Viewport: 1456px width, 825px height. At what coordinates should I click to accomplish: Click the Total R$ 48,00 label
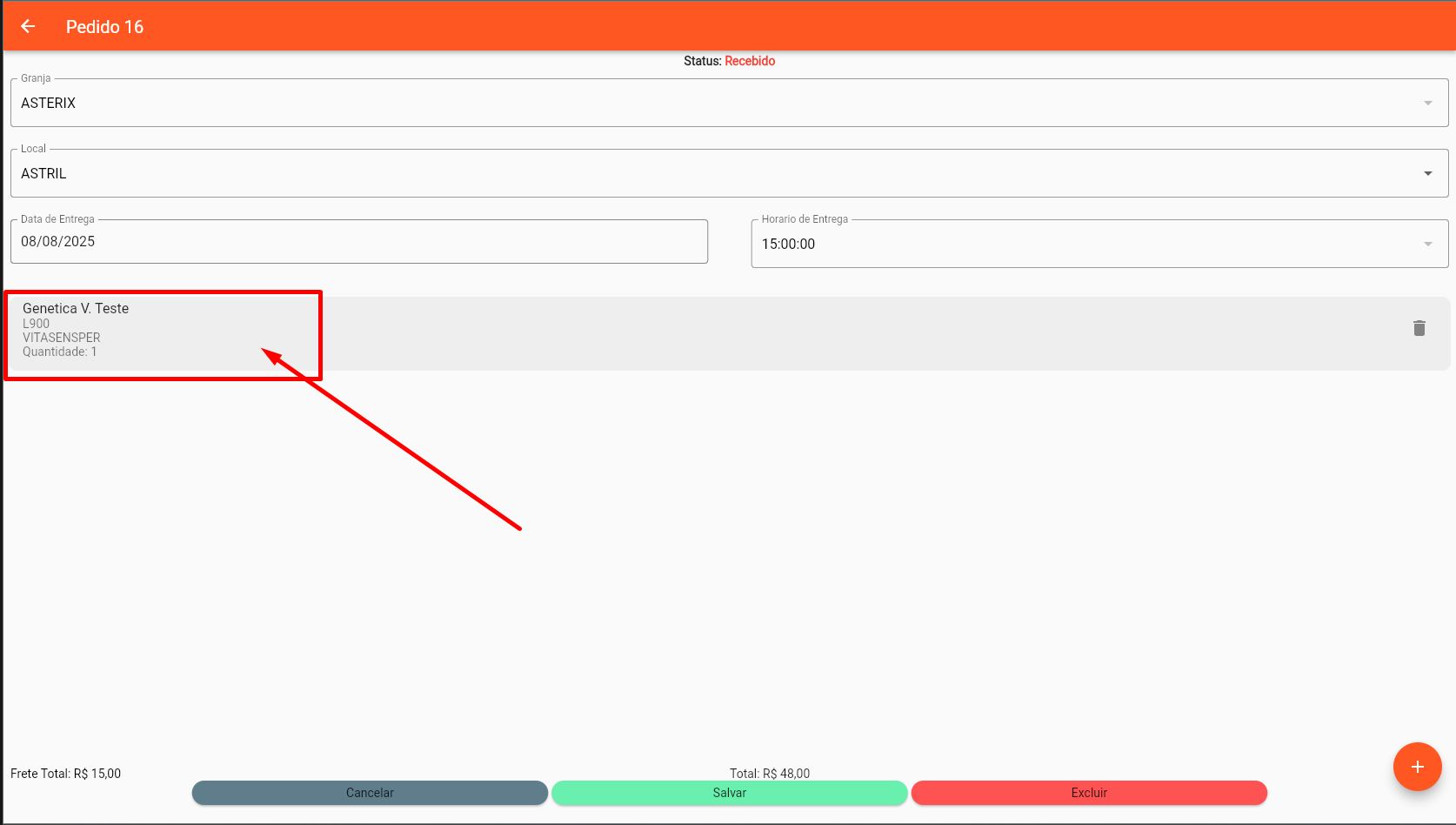pyautogui.click(x=770, y=774)
